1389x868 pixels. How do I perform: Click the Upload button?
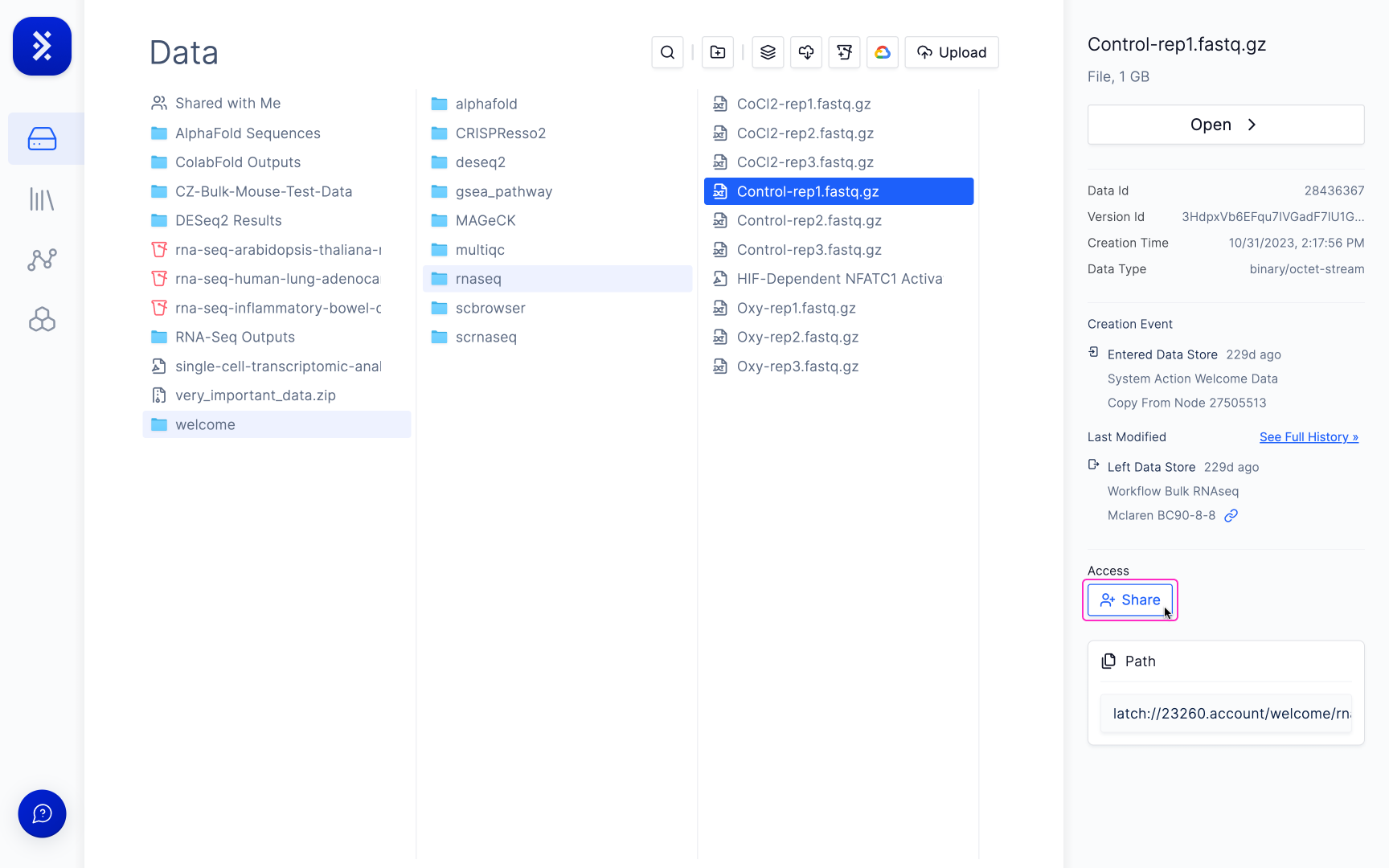[952, 52]
